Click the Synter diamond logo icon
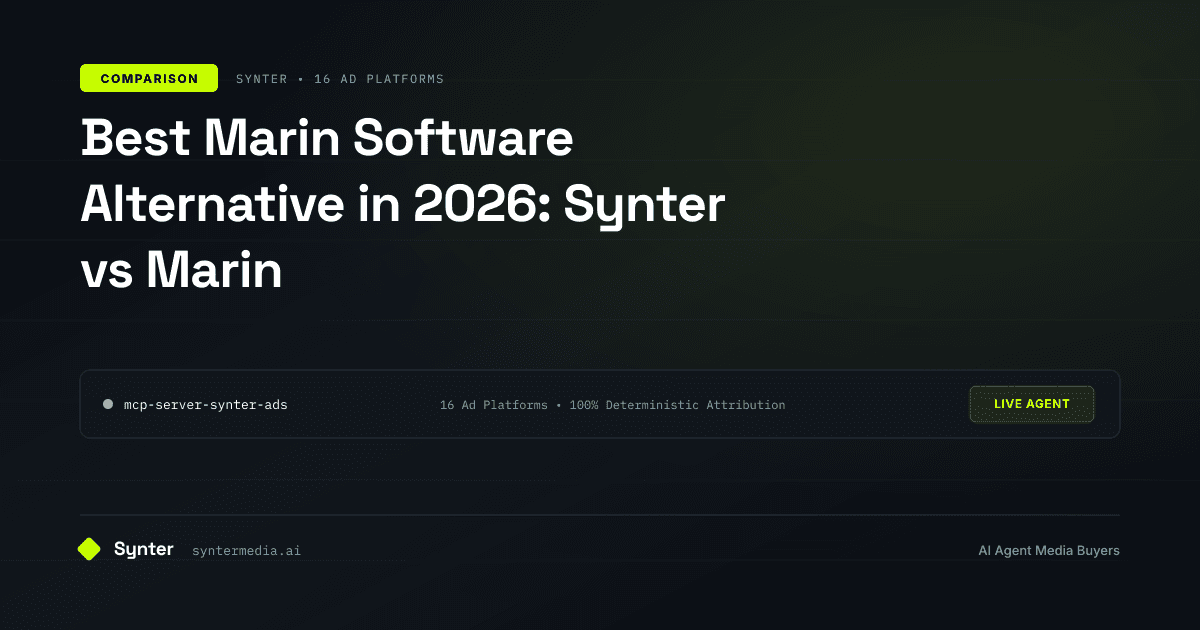The height and width of the screenshot is (630, 1200). pyautogui.click(x=89, y=549)
